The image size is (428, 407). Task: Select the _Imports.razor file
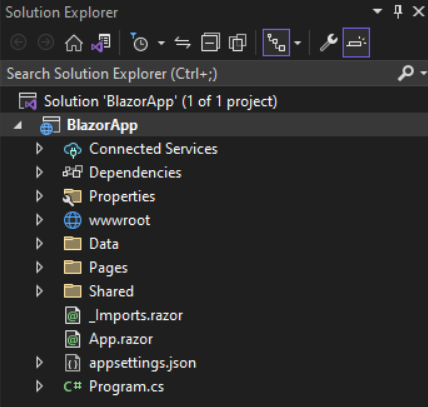(x=136, y=315)
